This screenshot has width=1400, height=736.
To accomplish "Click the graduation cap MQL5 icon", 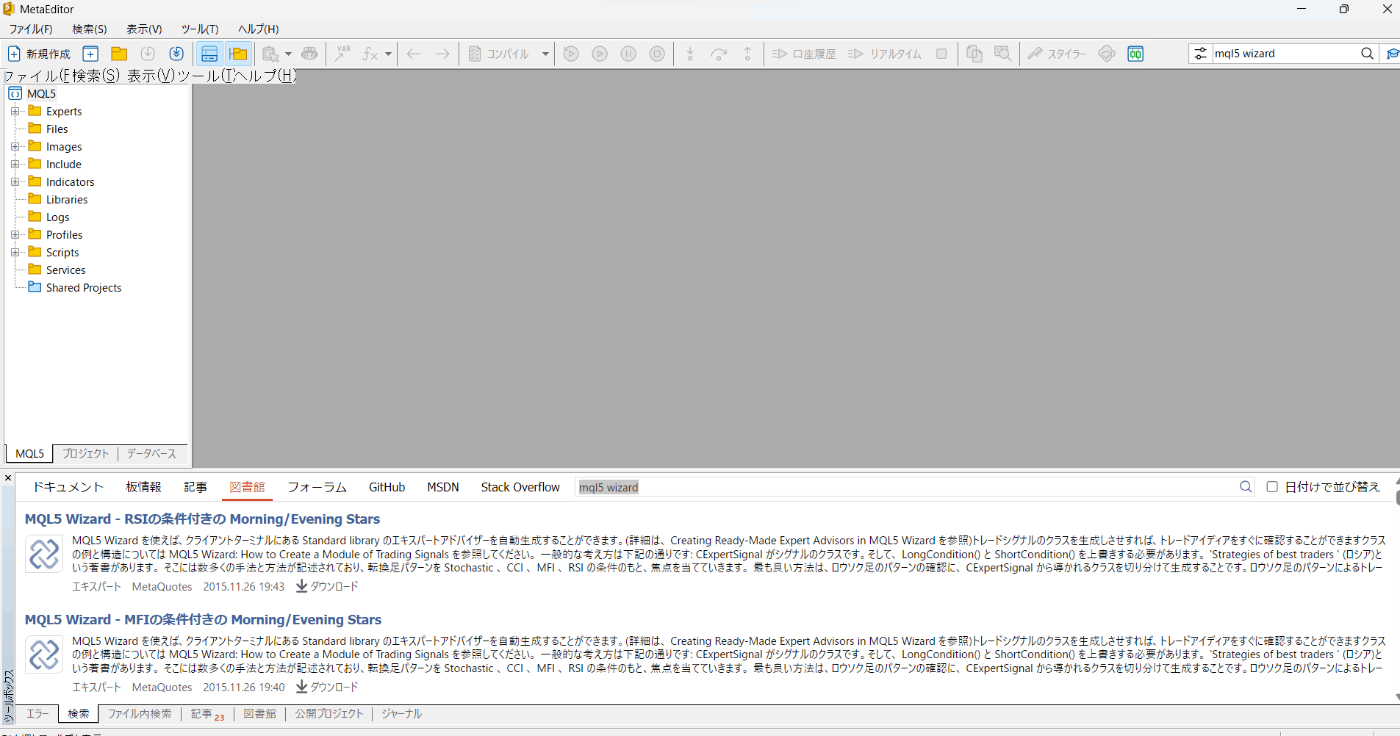I will click(x=1391, y=54).
